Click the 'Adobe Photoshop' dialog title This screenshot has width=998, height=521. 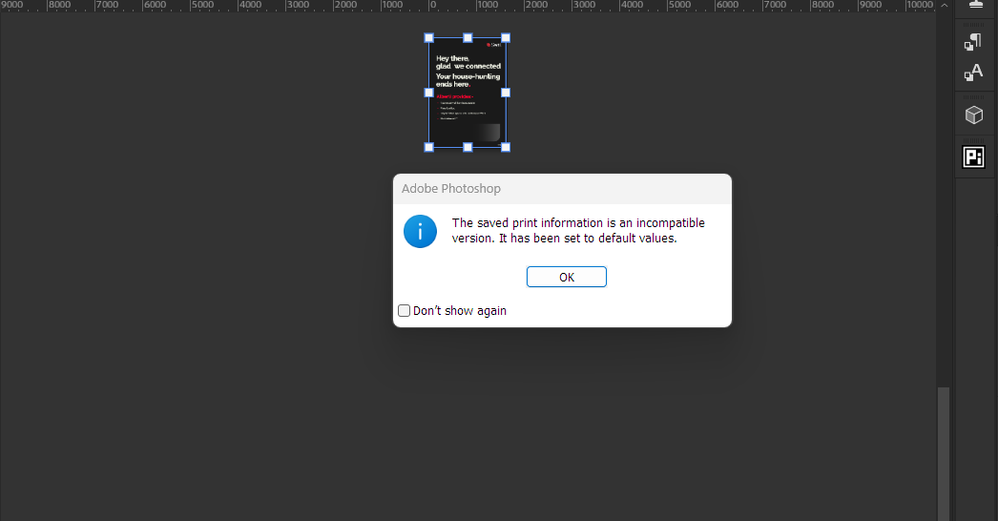(x=451, y=188)
